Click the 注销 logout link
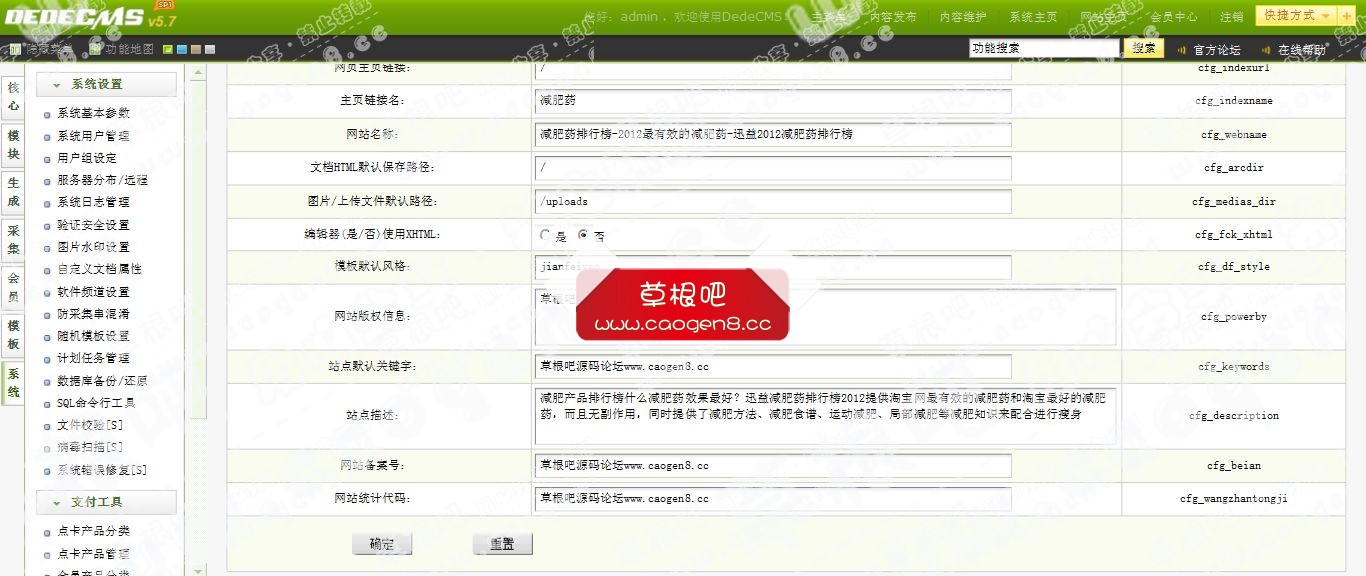The height and width of the screenshot is (576, 1366). 1233,17
